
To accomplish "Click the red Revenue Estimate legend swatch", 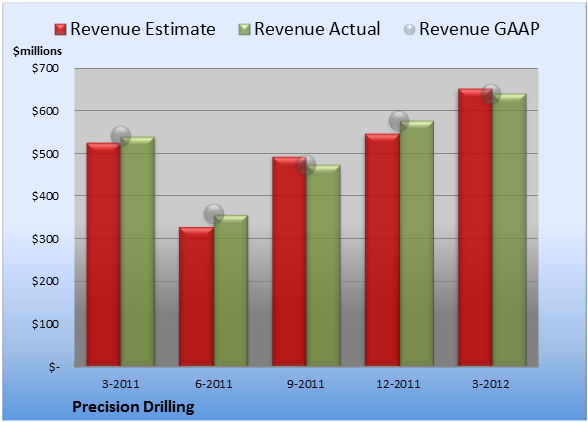I will pos(60,30).
